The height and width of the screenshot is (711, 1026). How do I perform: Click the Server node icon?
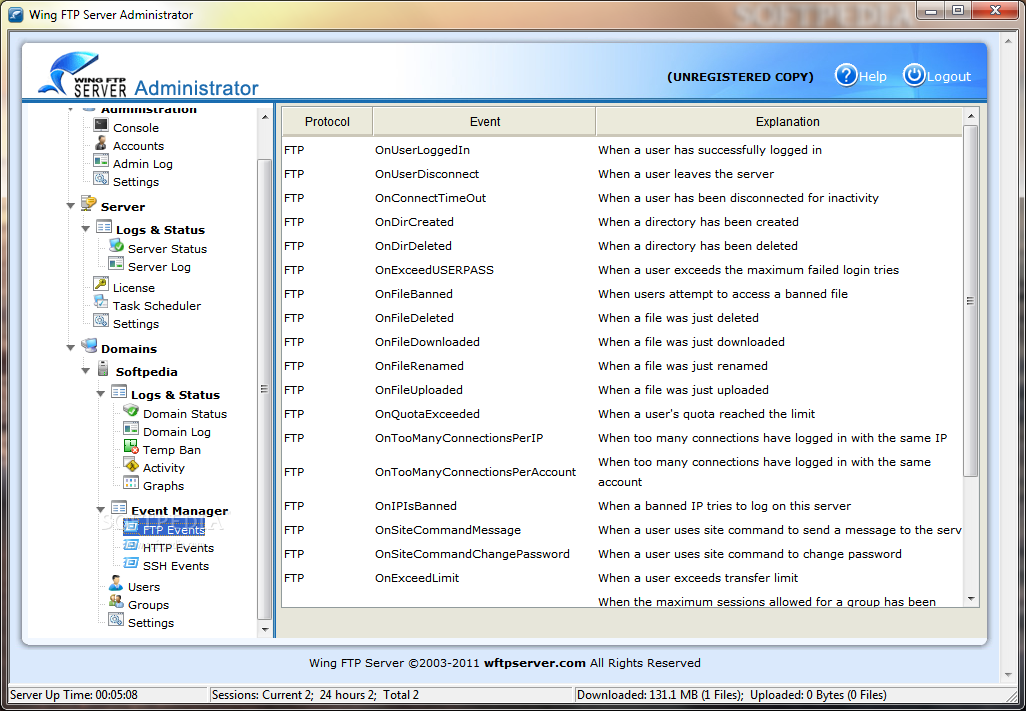88,204
